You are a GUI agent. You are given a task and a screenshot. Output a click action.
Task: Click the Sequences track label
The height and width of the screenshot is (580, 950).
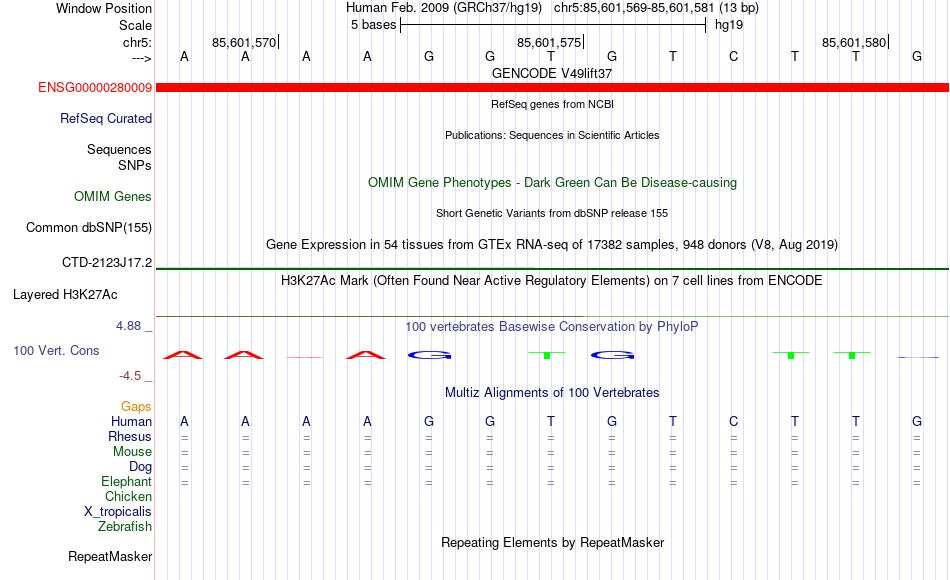click(119, 149)
